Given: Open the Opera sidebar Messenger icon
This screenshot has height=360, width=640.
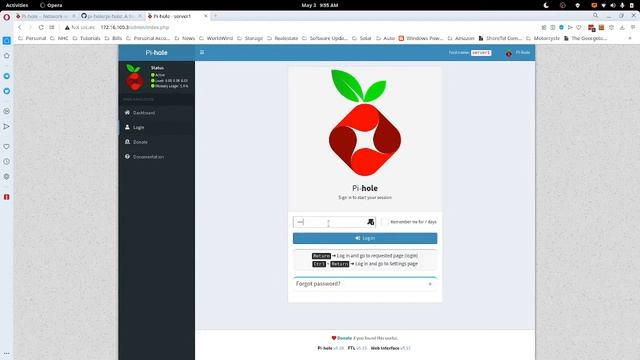Looking at the screenshot, I should coord(7,76).
